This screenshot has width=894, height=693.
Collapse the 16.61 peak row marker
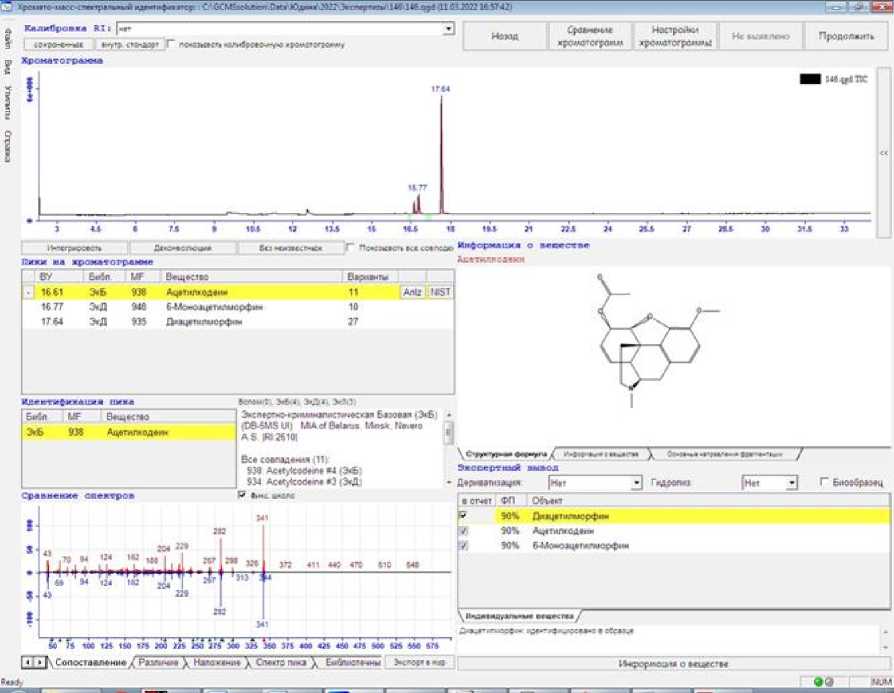point(27,292)
